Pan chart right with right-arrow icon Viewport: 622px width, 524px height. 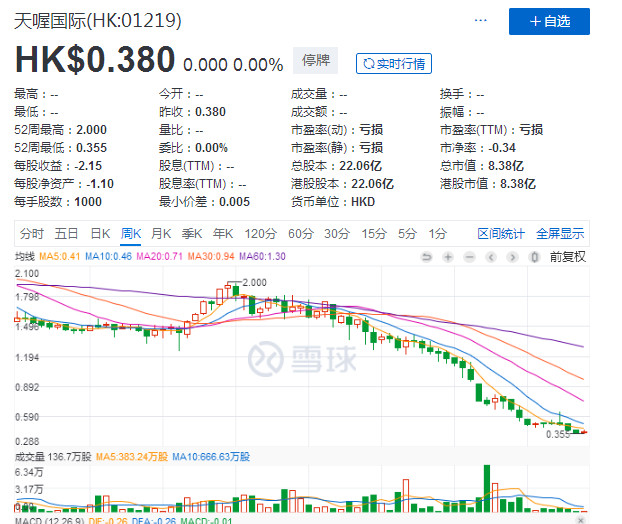coord(513,257)
